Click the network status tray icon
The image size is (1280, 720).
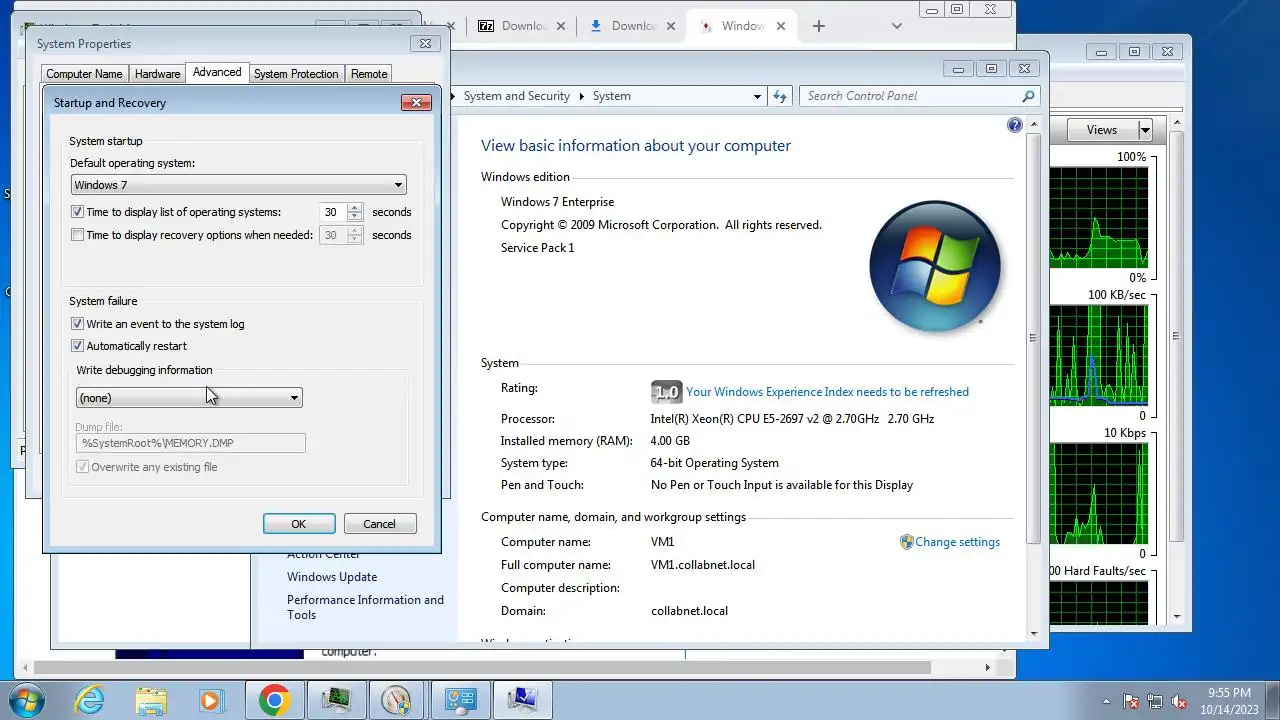(x=1155, y=701)
